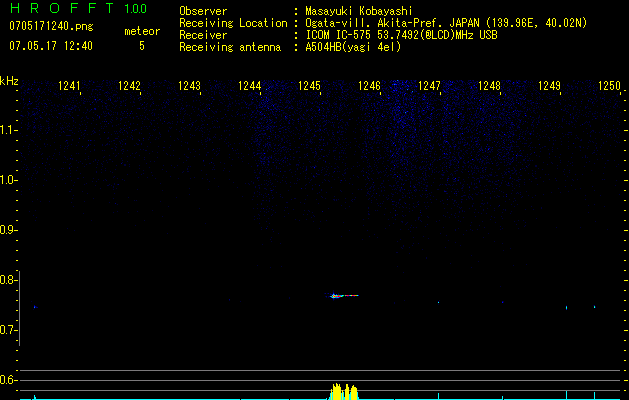Click the yellow signal intensity peaks at bottom
The height and width of the screenshot is (400, 629).
tap(344, 391)
